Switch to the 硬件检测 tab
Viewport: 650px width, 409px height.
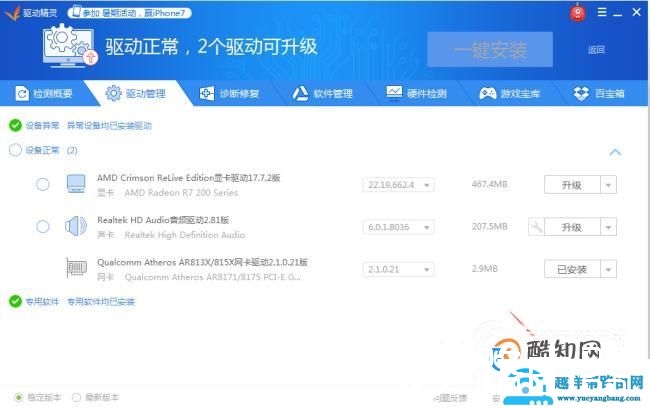tap(417, 93)
